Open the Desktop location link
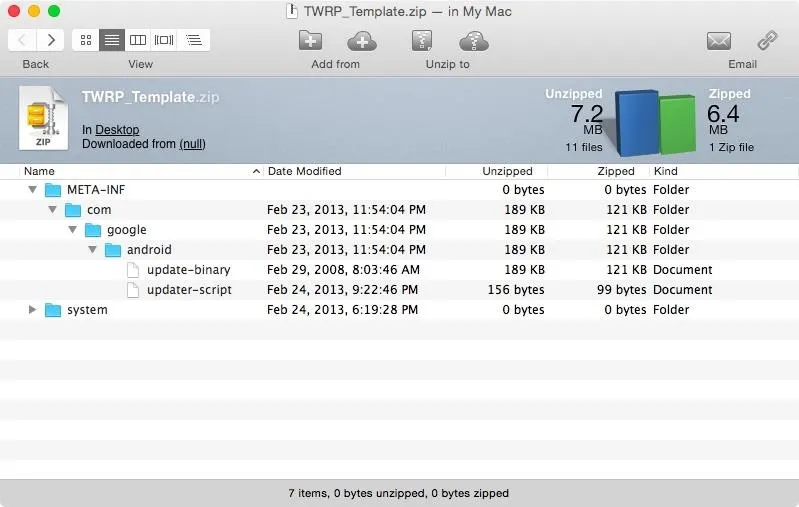Image resolution: width=799 pixels, height=507 pixels. pos(117,130)
